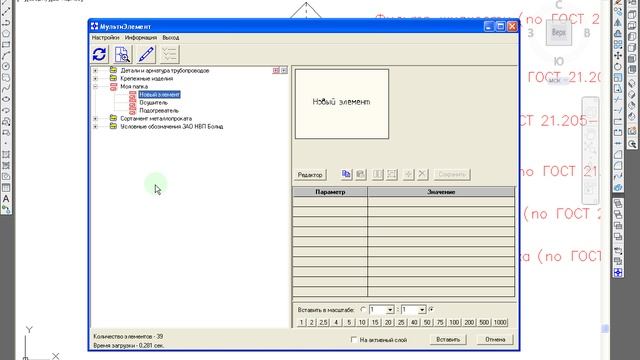This screenshot has height=360, width=640.
Task: Click the blue copy icon beside Редактор
Action: click(x=346, y=174)
